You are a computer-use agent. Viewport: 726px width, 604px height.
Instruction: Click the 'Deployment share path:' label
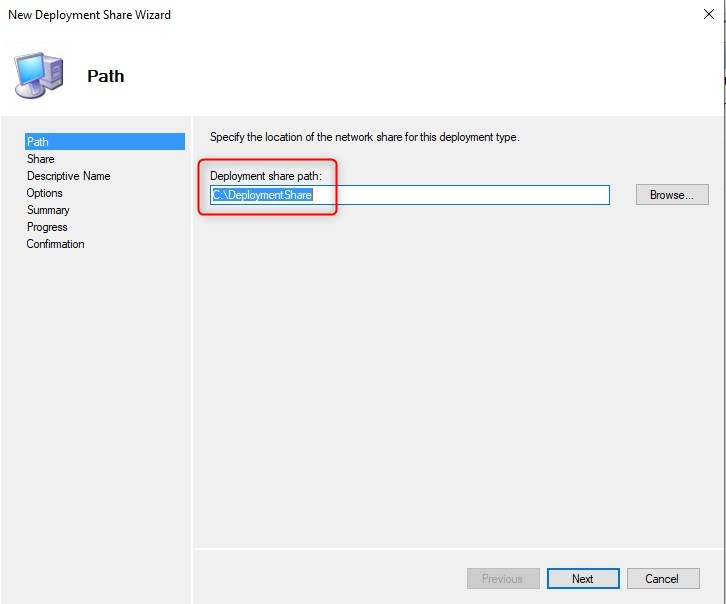tap(266, 176)
